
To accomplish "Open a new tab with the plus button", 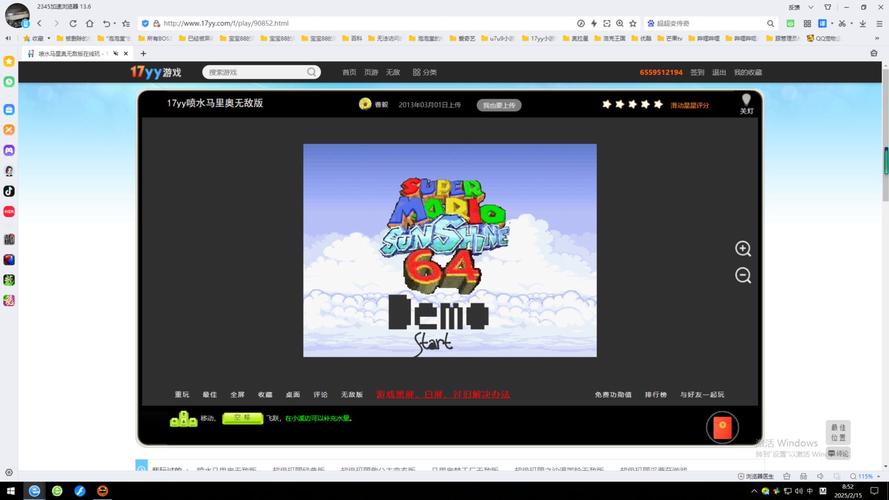I will pyautogui.click(x=143, y=53).
